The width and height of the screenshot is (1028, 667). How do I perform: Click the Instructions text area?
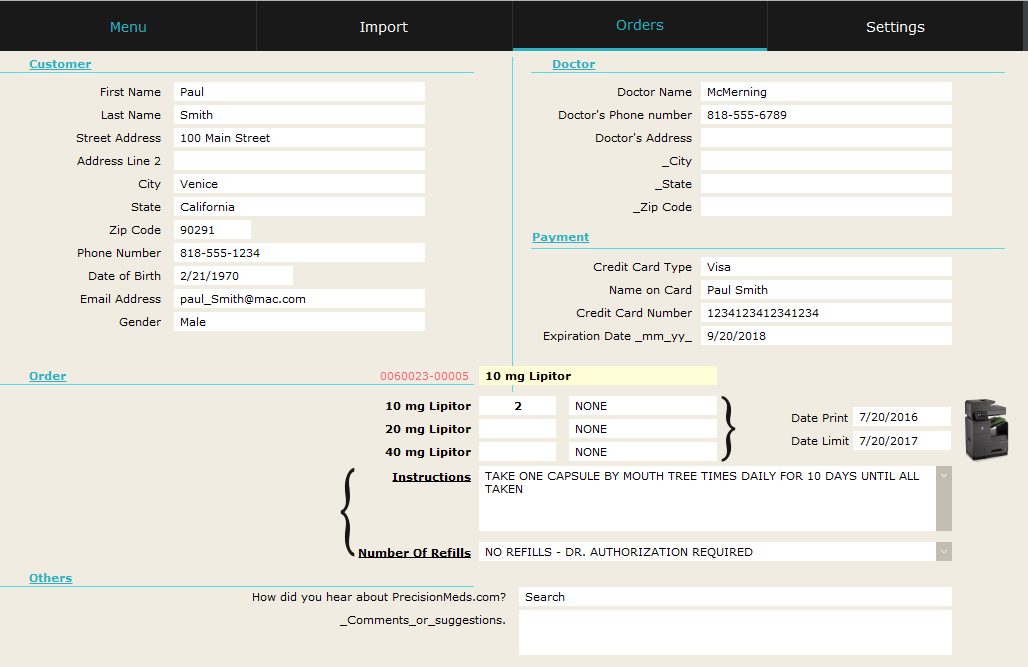(x=707, y=498)
